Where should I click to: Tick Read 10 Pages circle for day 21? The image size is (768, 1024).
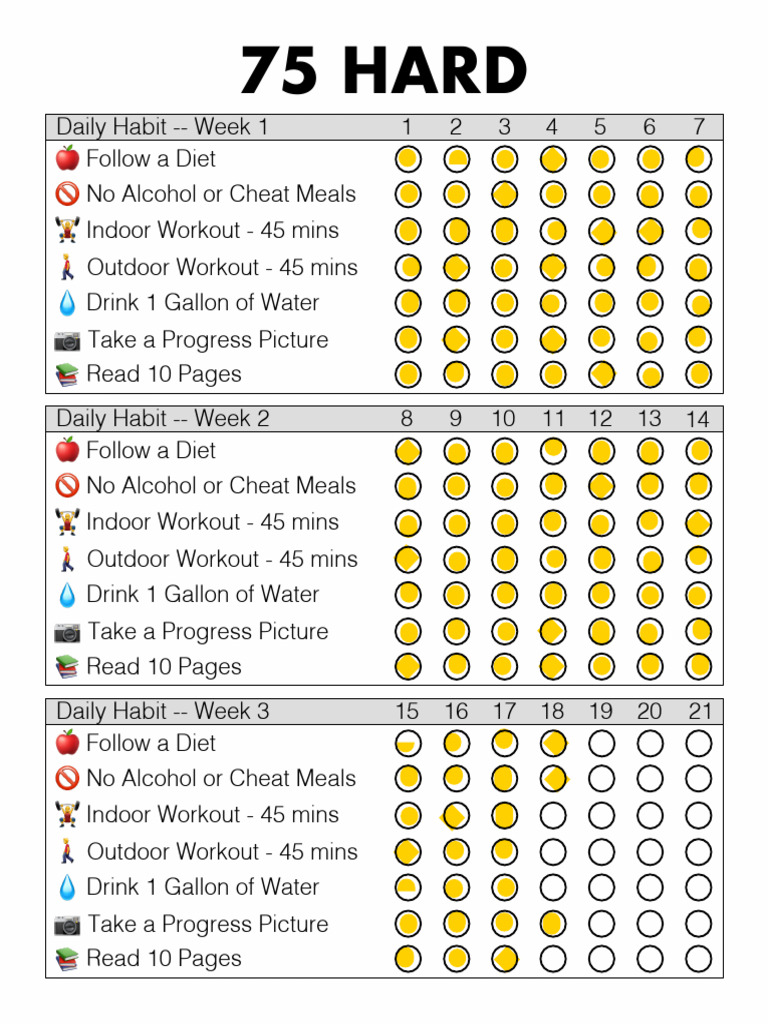[x=699, y=959]
